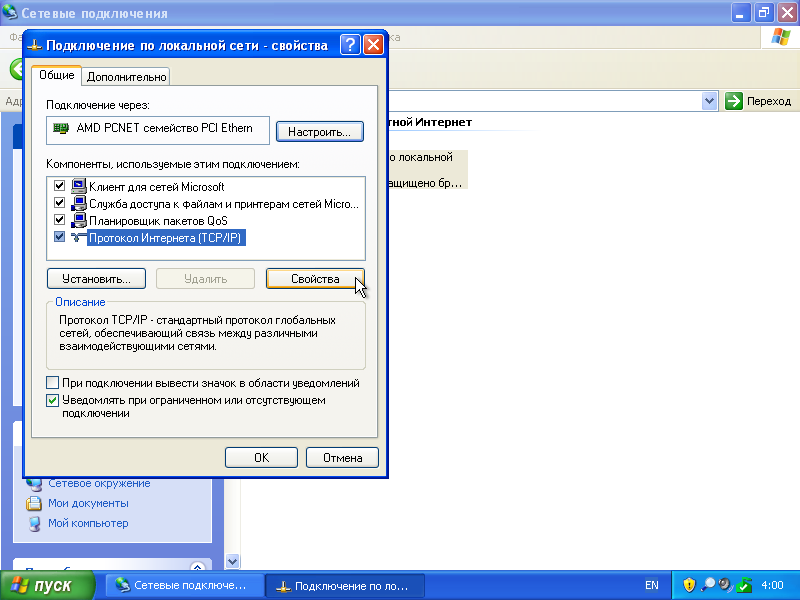Image resolution: width=800 pixels, height=600 pixels.
Task: Open the Дополнительно tab
Action: pyautogui.click(x=126, y=77)
